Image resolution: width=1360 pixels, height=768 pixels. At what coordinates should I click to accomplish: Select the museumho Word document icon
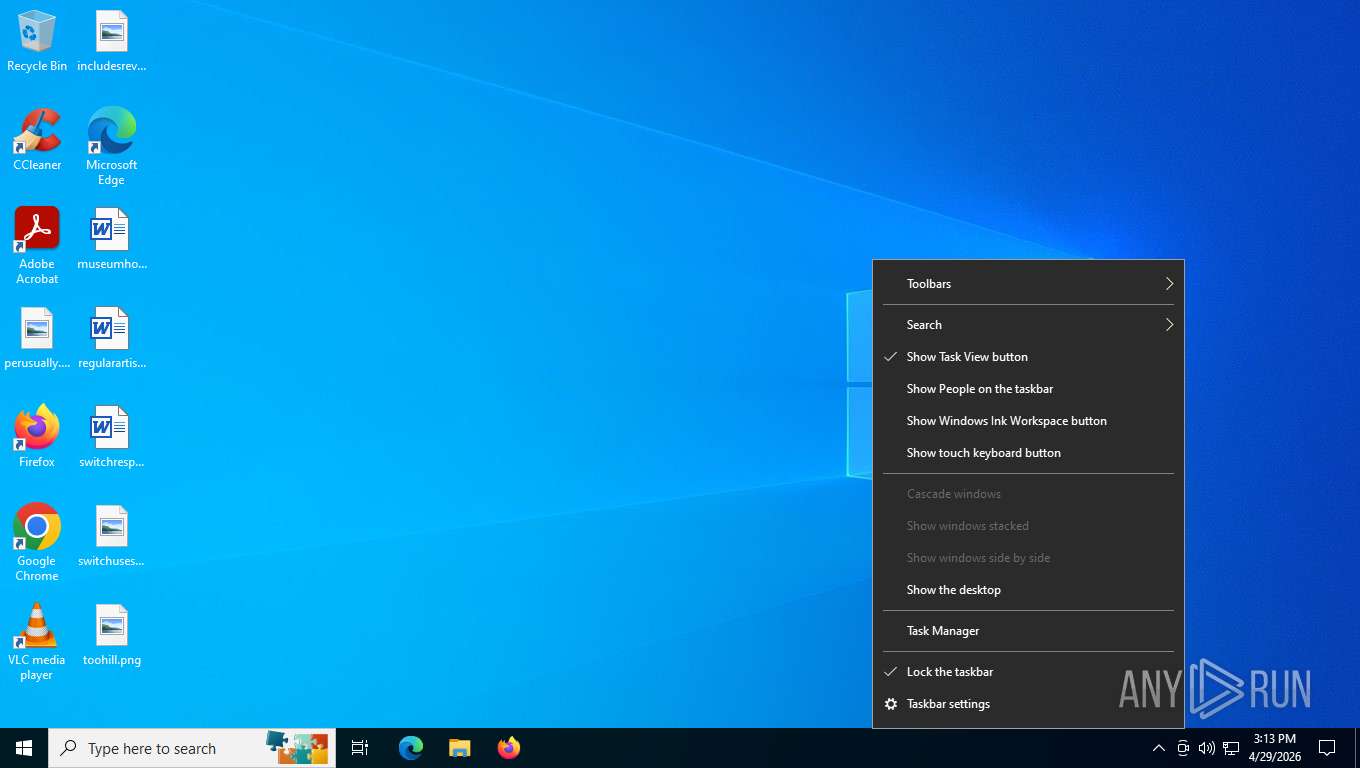112,238
